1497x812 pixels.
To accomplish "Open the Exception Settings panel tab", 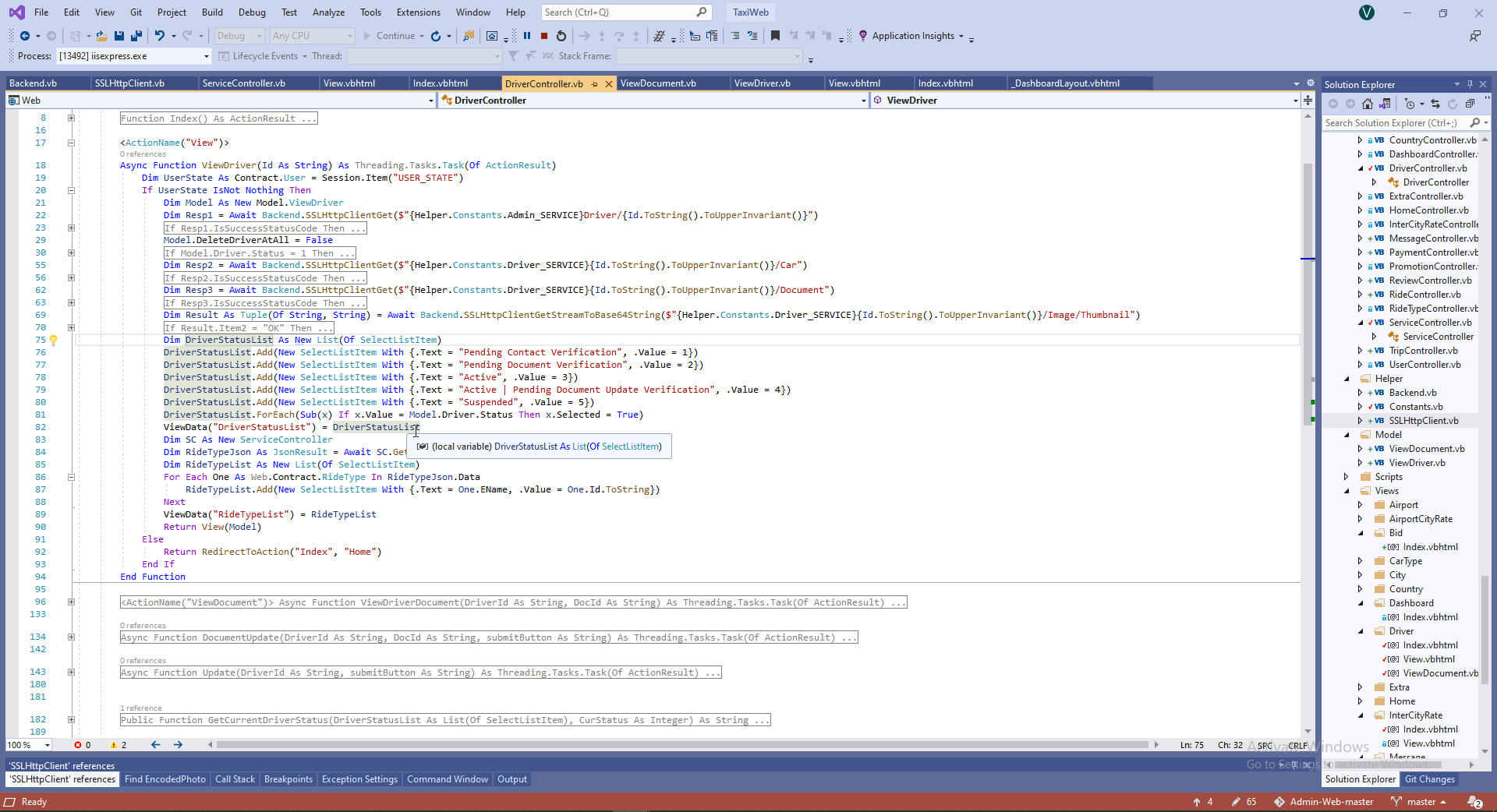I will [359, 779].
